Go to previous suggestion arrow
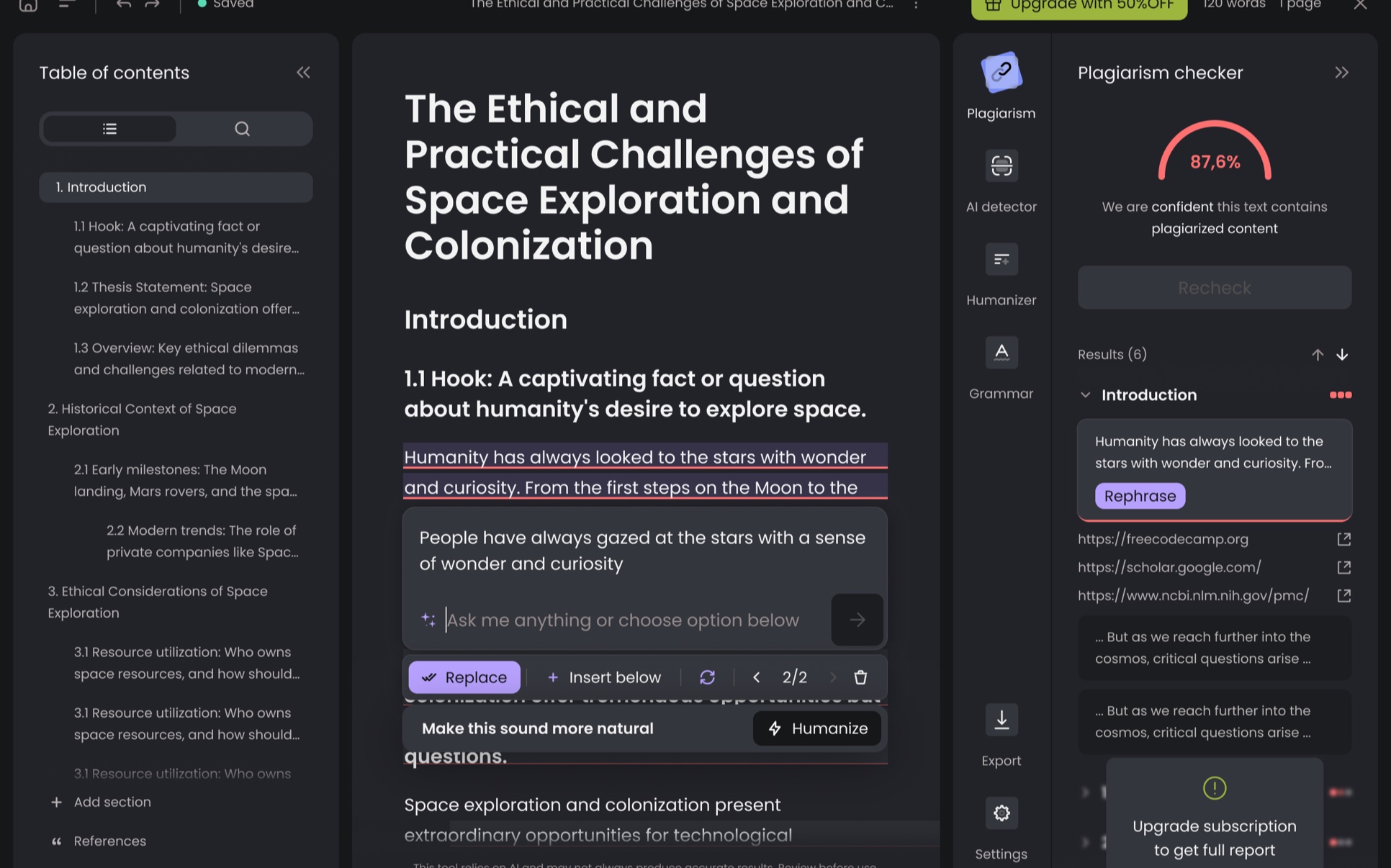1391x868 pixels. [x=756, y=677]
